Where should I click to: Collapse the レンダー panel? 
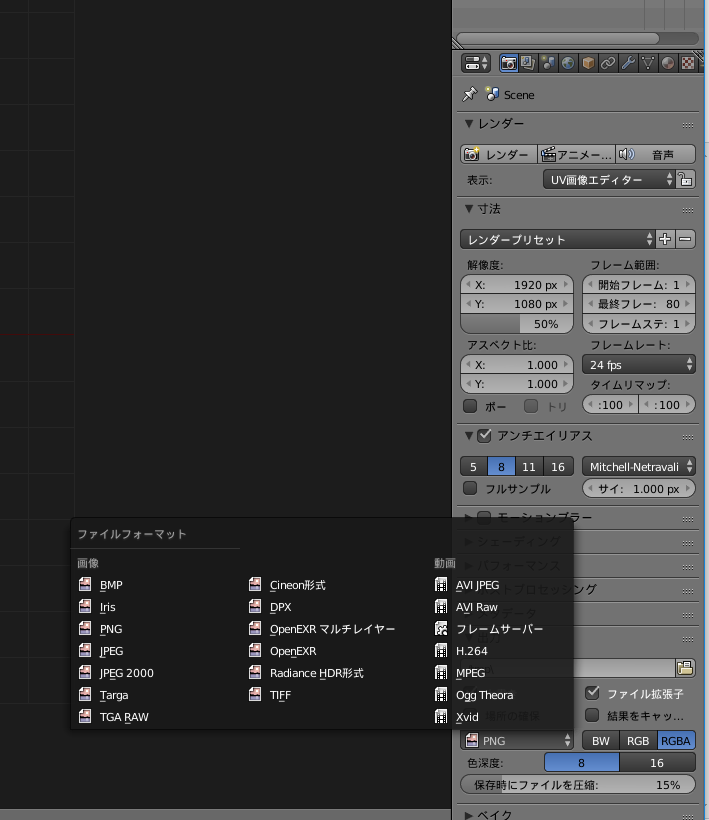tap(469, 124)
